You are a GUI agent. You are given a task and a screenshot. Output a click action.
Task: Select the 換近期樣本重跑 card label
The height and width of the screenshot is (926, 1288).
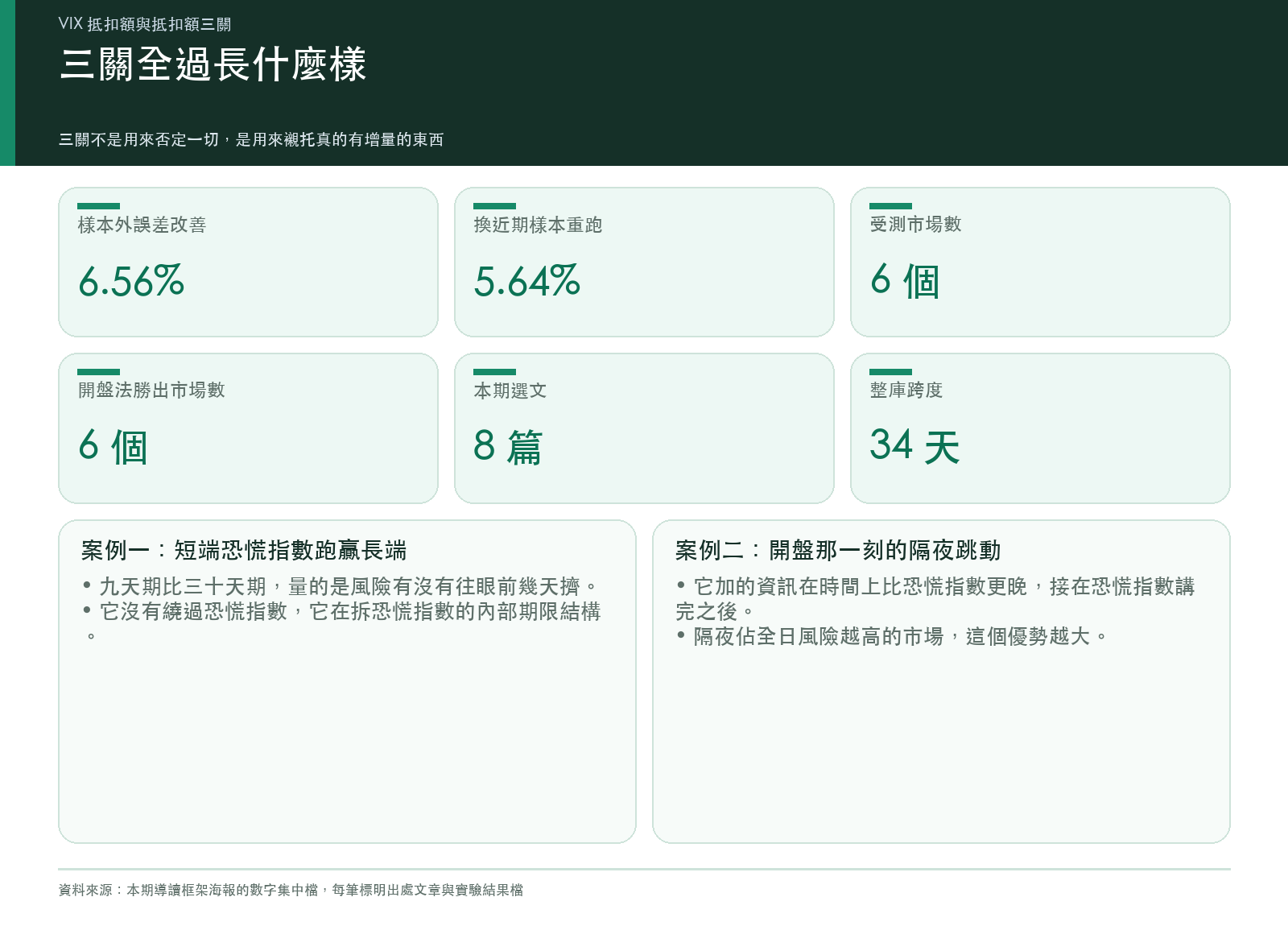click(538, 225)
